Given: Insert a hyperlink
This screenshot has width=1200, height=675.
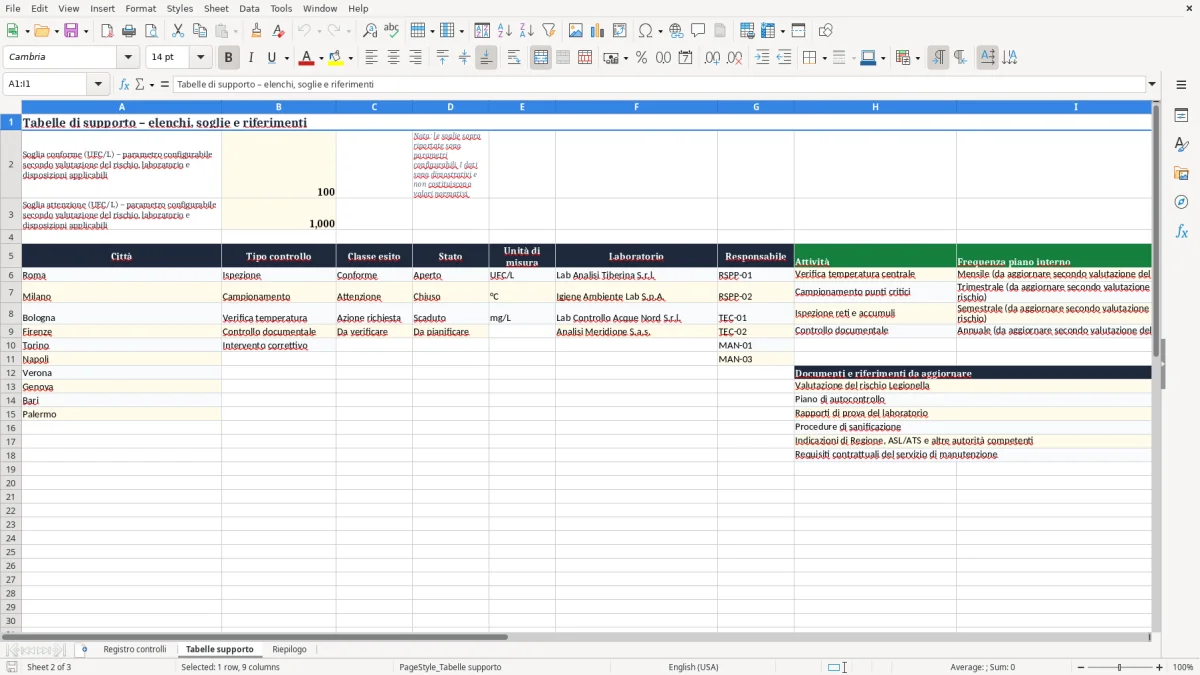Looking at the screenshot, I should [676, 31].
